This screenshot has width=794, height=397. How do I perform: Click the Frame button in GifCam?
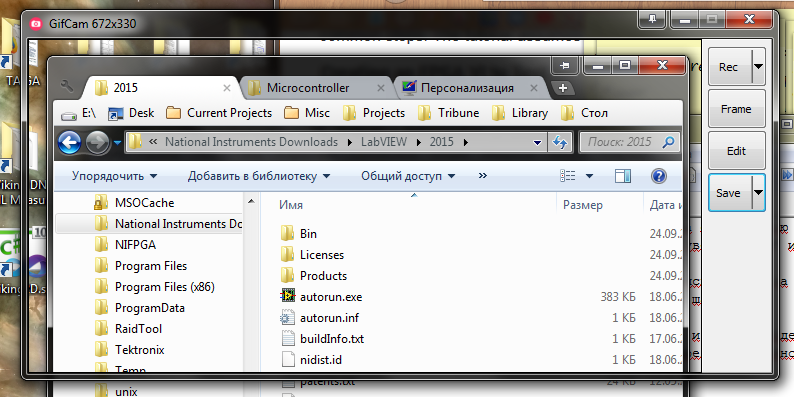point(736,109)
